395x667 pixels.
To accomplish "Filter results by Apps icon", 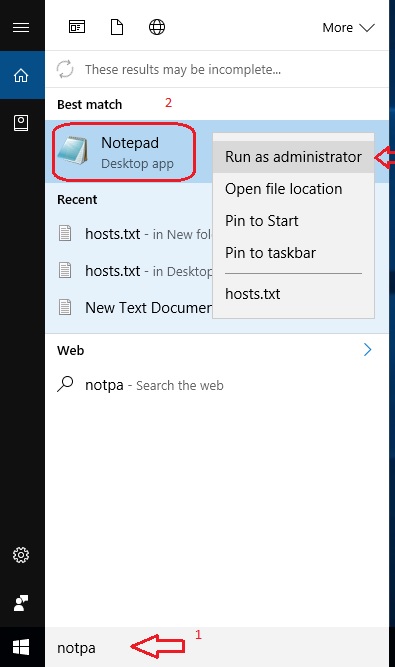I will click(x=77, y=27).
